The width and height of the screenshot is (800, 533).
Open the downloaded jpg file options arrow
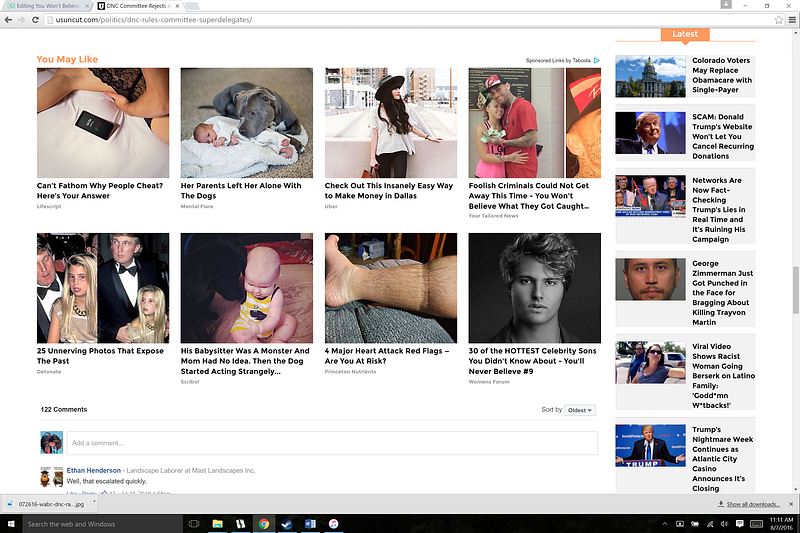(x=94, y=503)
